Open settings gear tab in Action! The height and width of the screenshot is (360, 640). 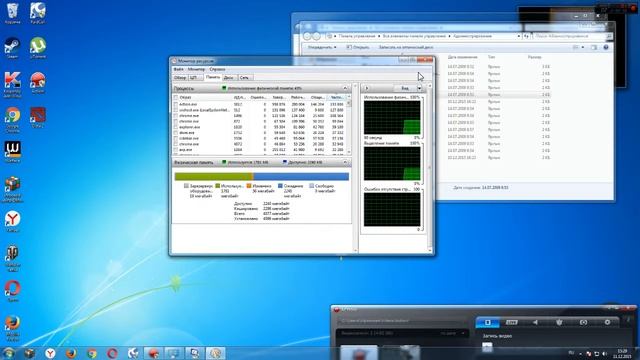click(607, 322)
